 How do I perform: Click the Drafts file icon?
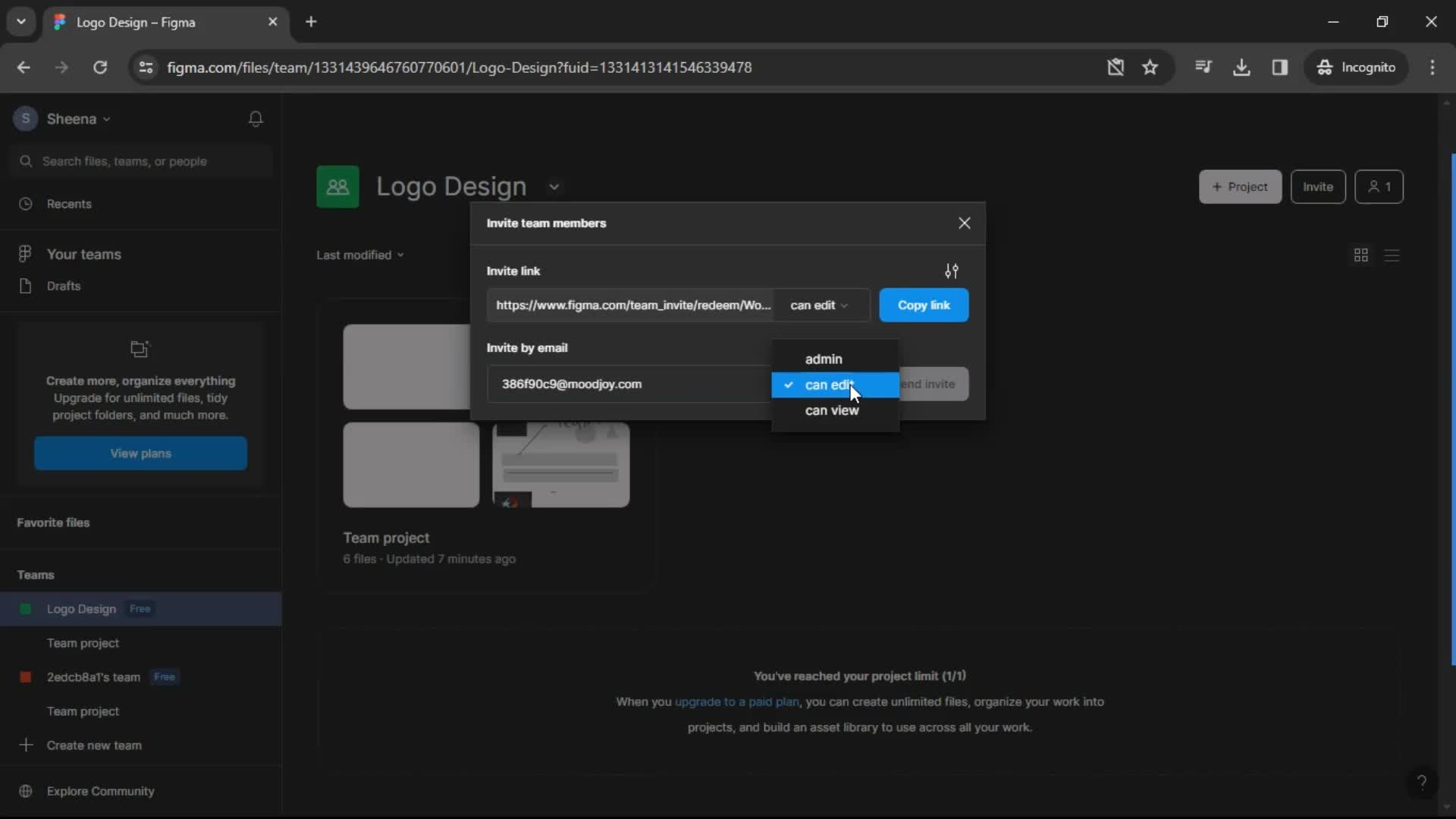[x=26, y=286]
